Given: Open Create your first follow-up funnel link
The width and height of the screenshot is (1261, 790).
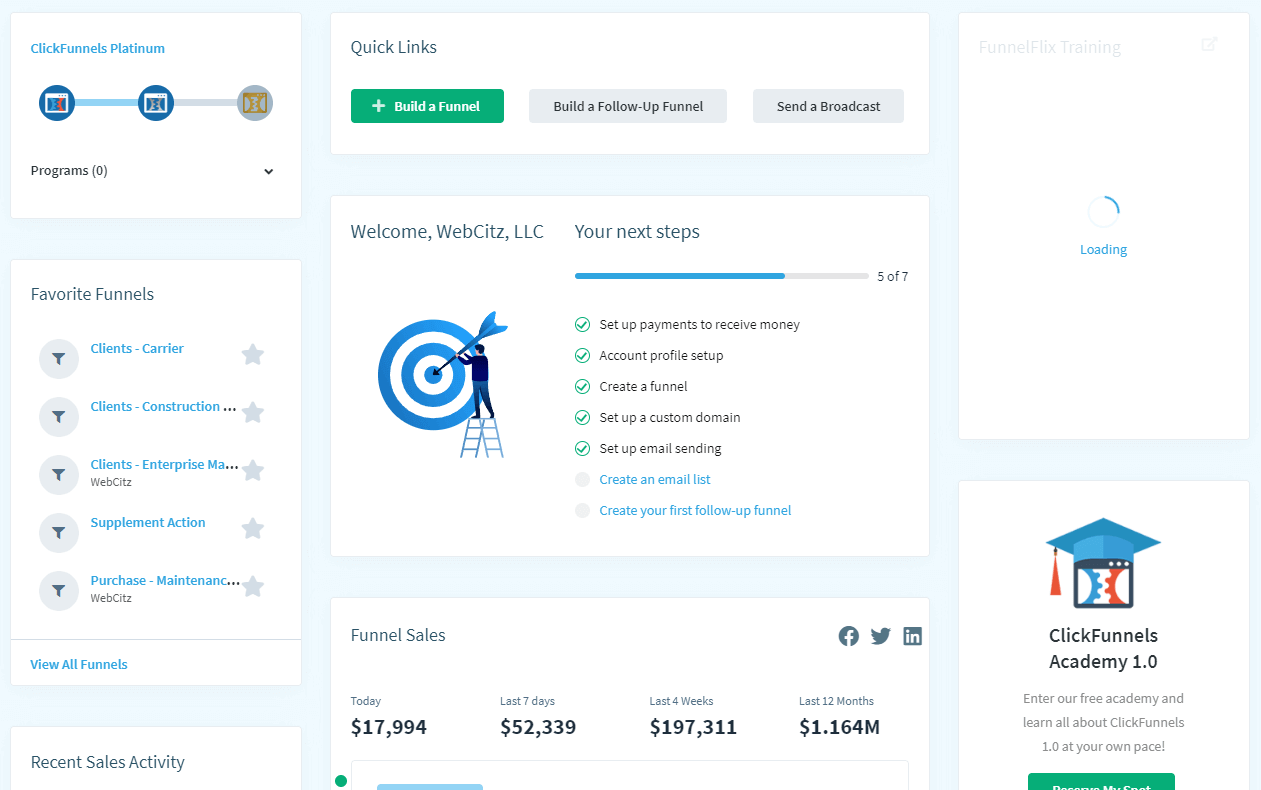Looking at the screenshot, I should coord(695,511).
